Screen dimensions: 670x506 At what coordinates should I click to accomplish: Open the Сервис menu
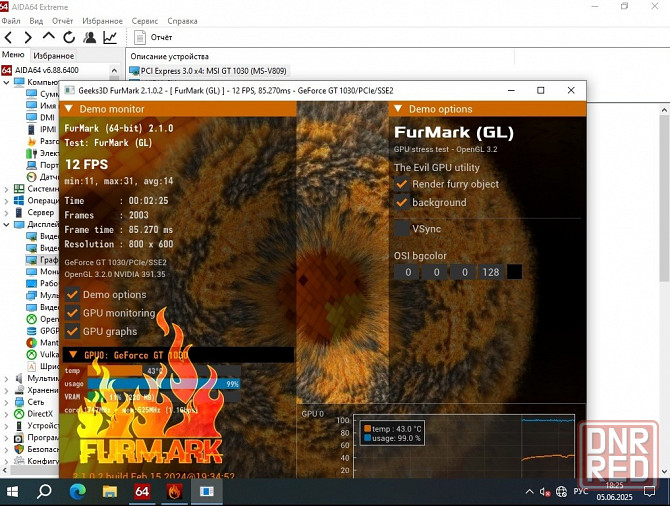pyautogui.click(x=144, y=20)
